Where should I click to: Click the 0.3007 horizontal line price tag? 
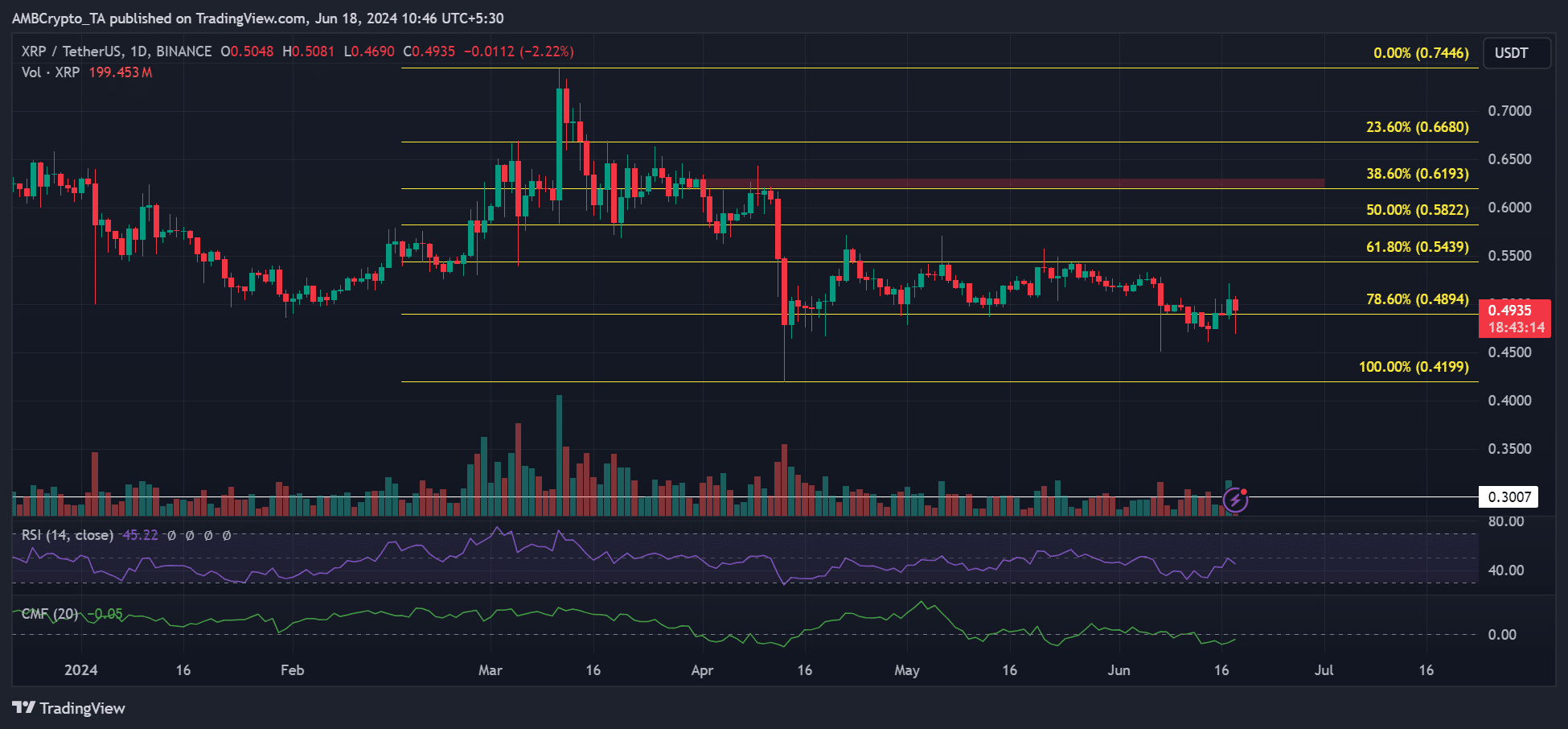click(x=1508, y=497)
